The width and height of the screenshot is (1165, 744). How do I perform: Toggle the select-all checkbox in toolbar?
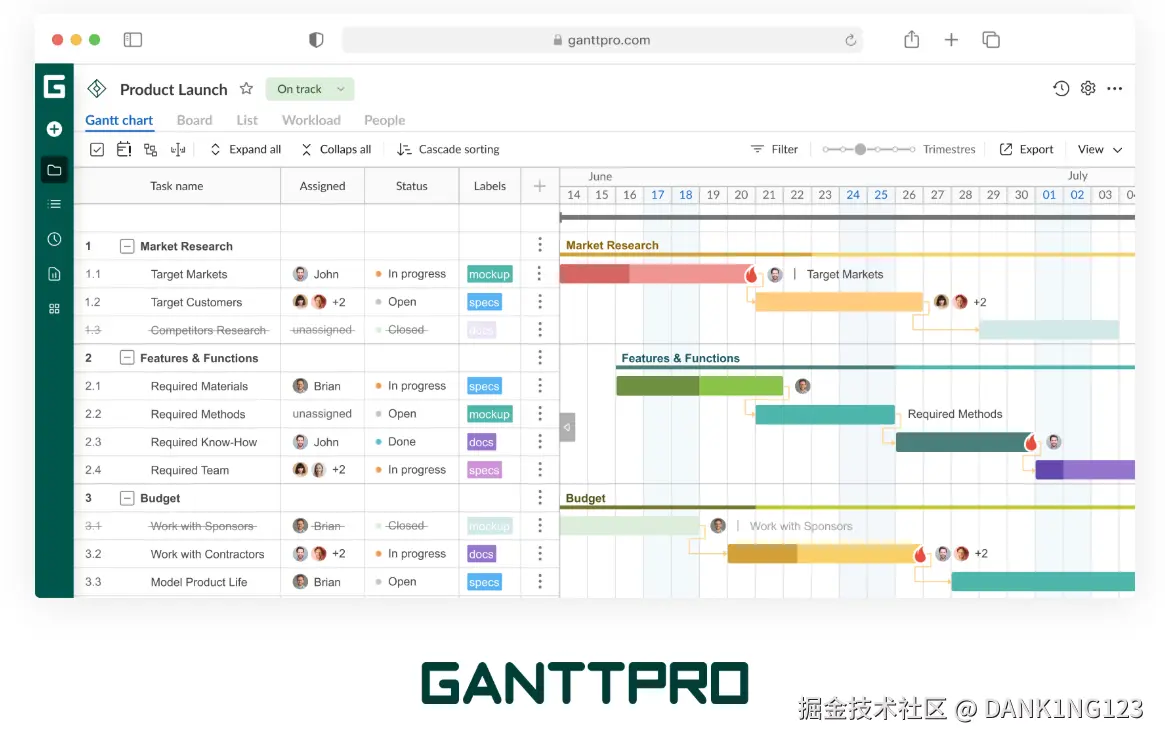pos(97,149)
